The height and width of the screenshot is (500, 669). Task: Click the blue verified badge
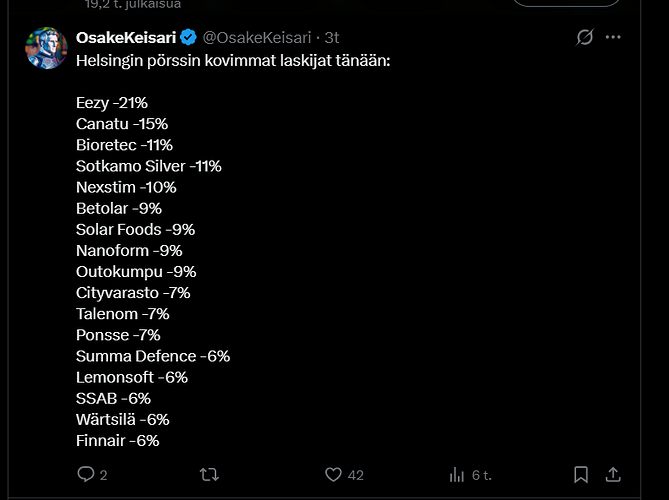click(188, 38)
